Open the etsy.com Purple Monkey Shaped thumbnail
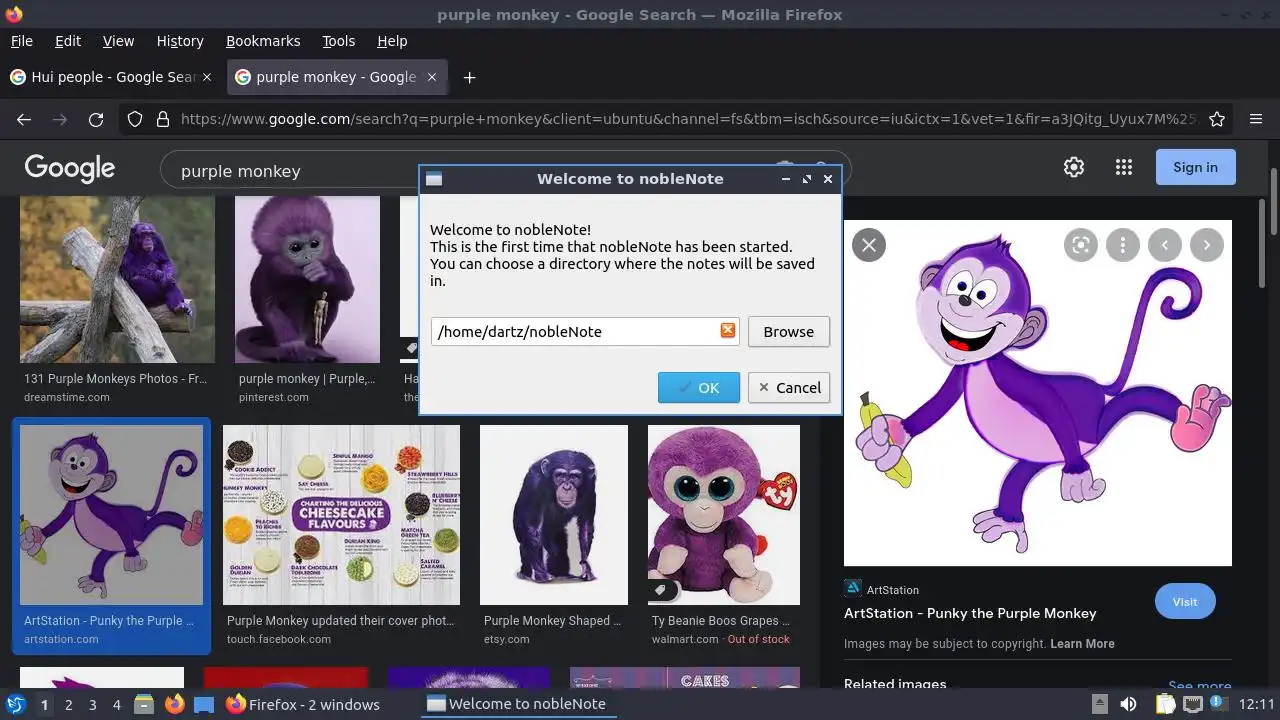The width and height of the screenshot is (1280, 720). tap(554, 515)
